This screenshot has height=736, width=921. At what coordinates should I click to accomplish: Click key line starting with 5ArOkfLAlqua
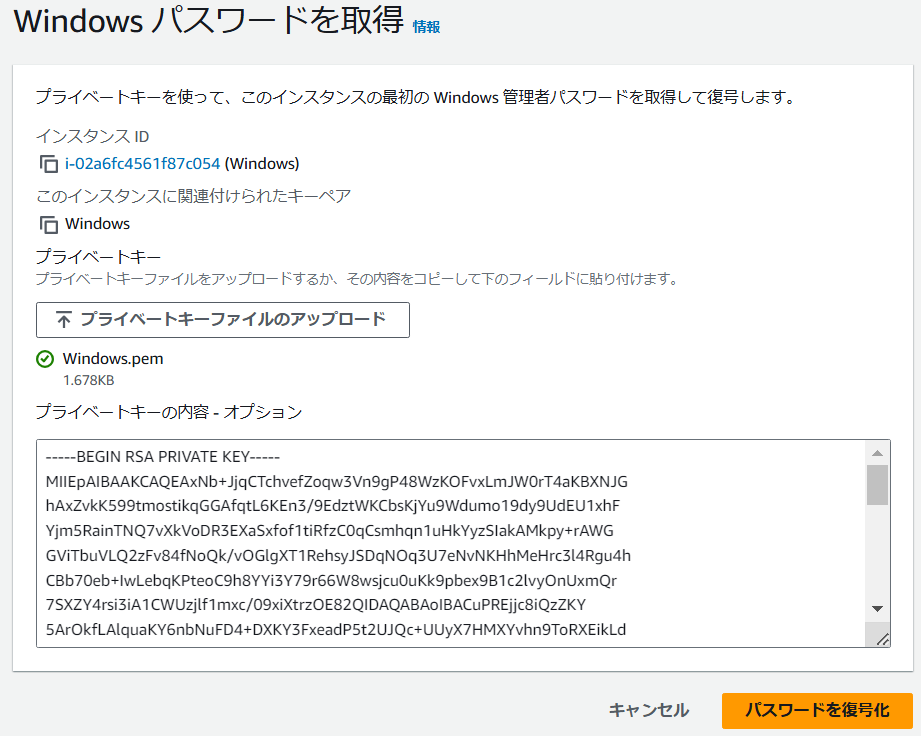coord(336,630)
